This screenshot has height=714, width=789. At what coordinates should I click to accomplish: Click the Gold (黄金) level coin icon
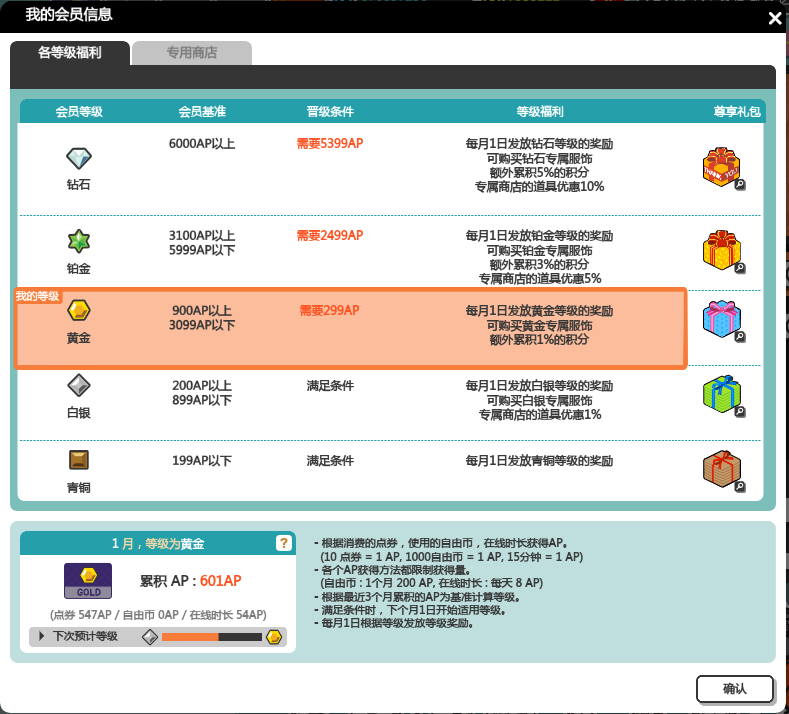[78, 311]
